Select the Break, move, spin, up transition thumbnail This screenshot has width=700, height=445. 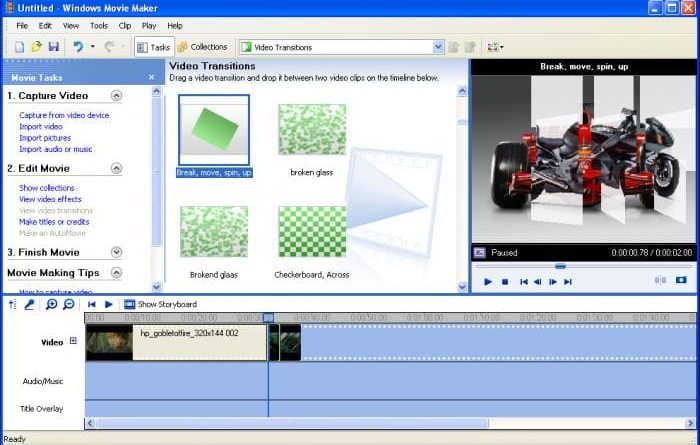click(214, 130)
